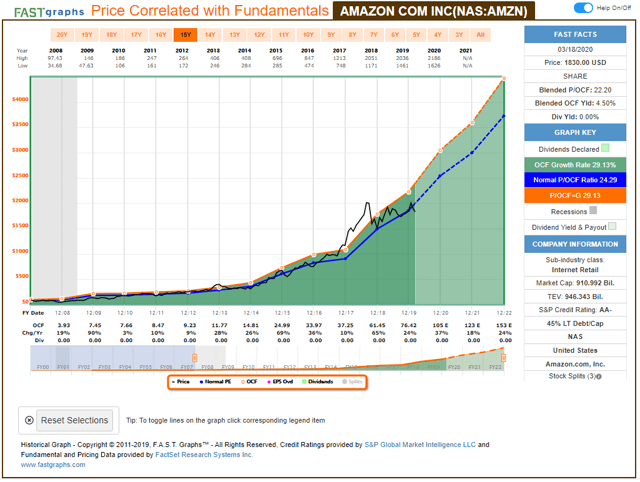Click the 2019 OCF value 76.42
The image size is (640, 482).
[409, 325]
